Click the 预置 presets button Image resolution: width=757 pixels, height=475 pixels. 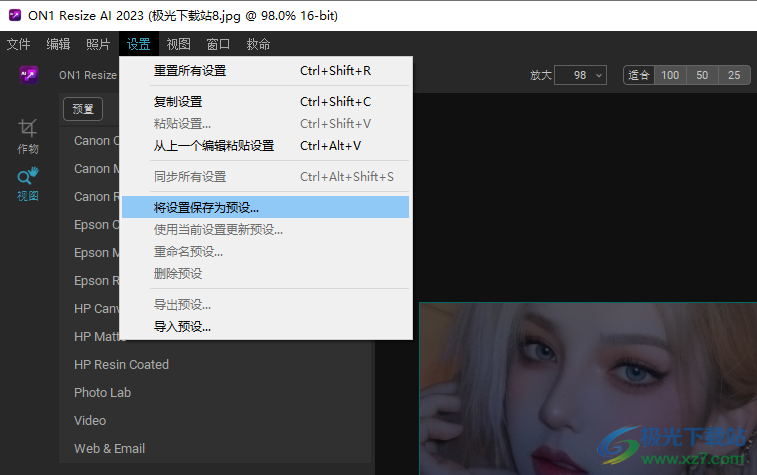83,109
